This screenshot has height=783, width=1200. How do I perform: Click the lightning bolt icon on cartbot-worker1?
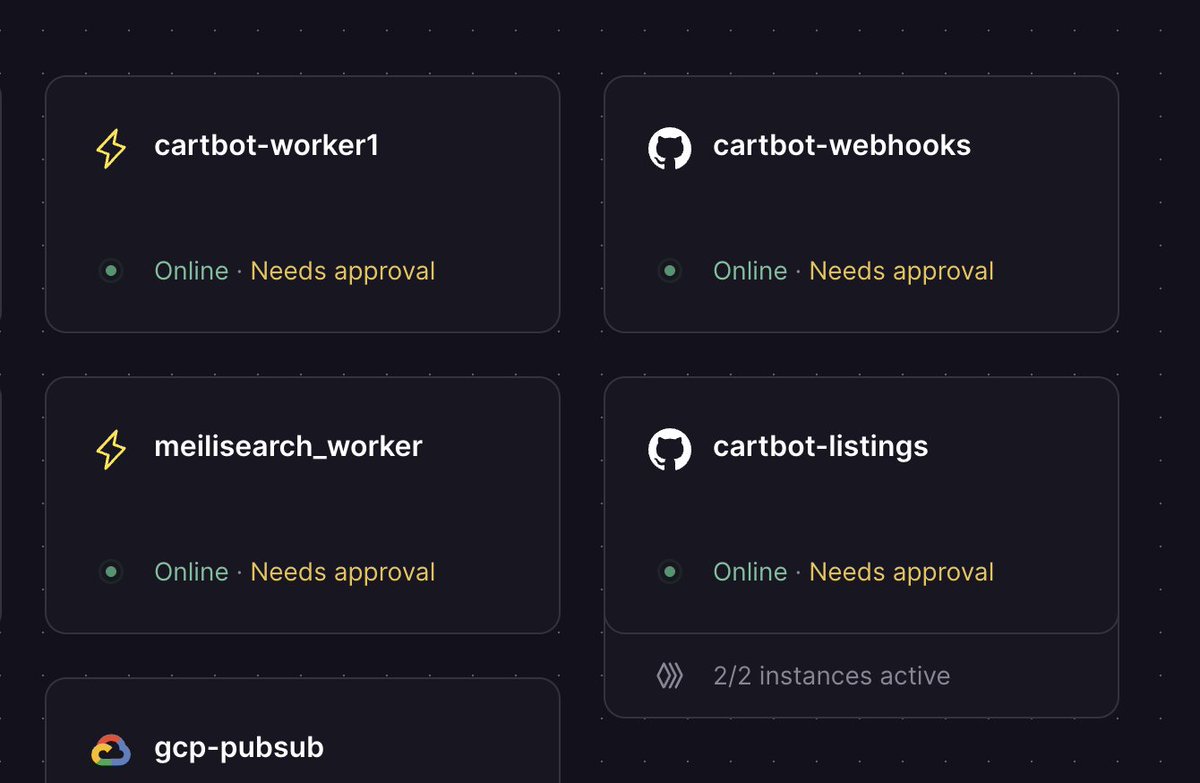(x=111, y=149)
